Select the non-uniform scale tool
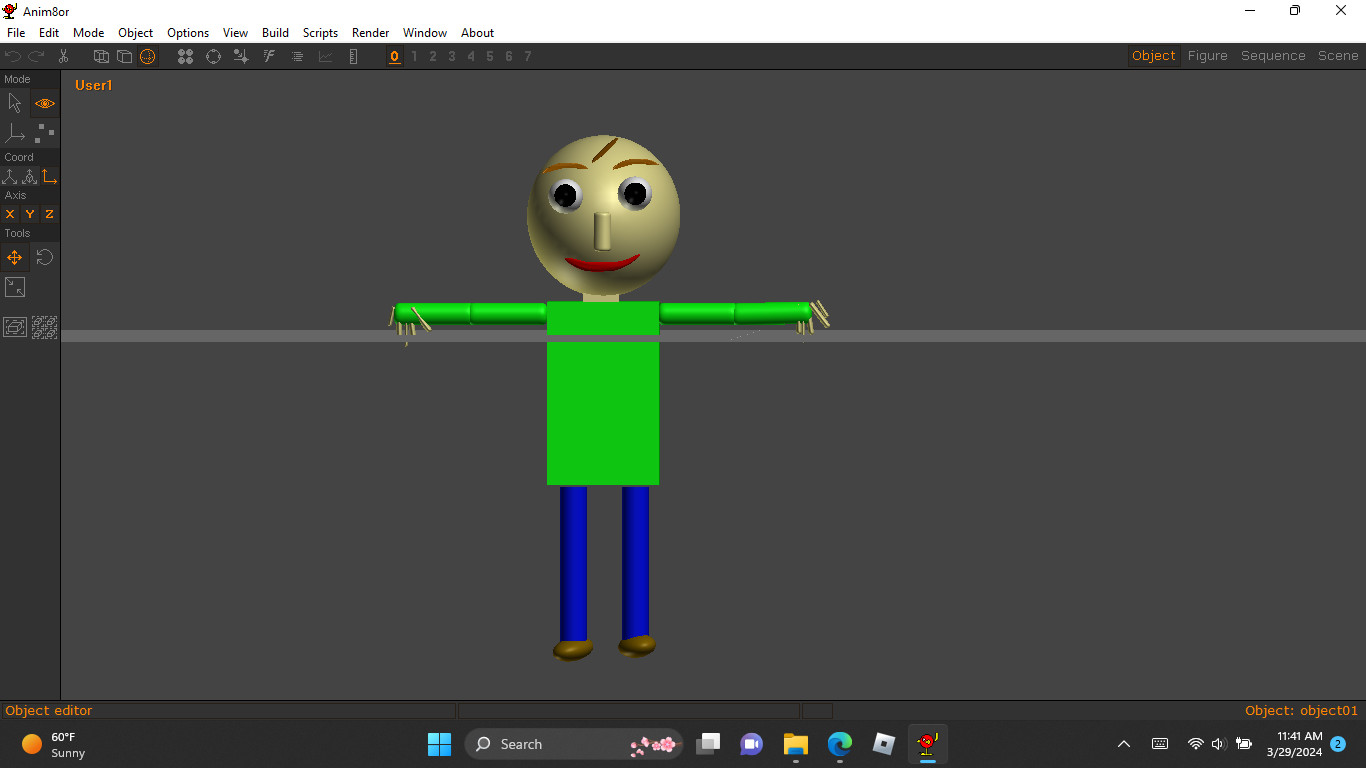Viewport: 1366px width, 768px height. pos(15,287)
